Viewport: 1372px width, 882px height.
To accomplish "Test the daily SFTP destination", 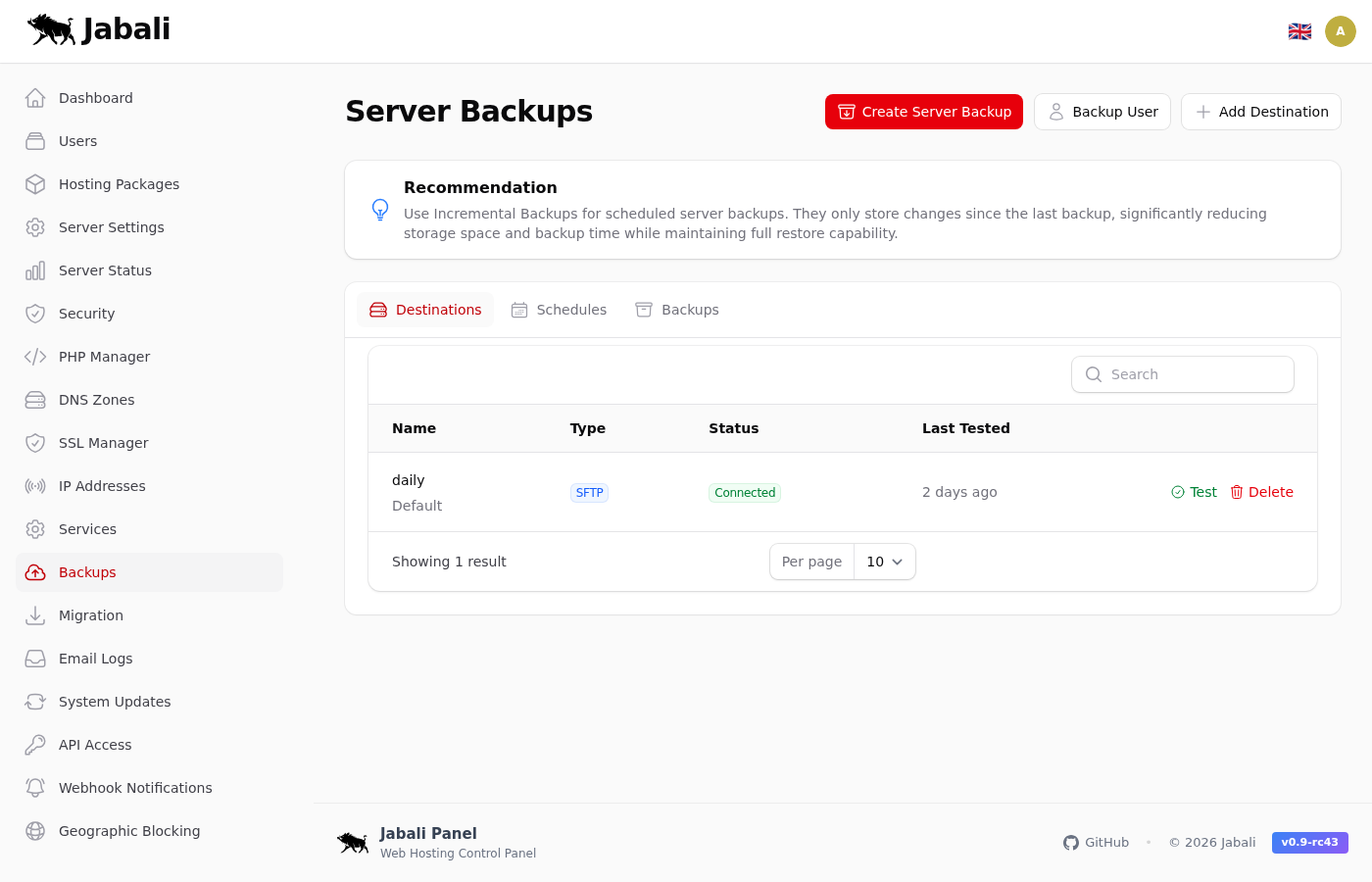I will 1194,492.
